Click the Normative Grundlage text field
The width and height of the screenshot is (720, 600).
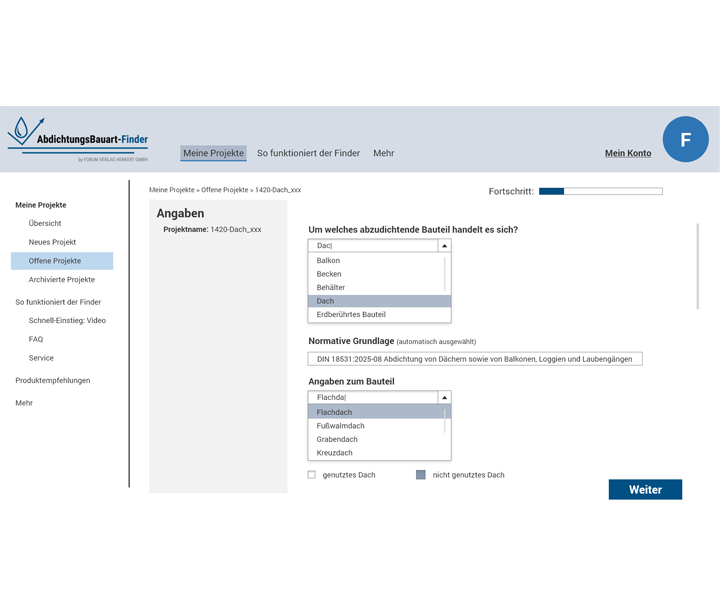[475, 359]
